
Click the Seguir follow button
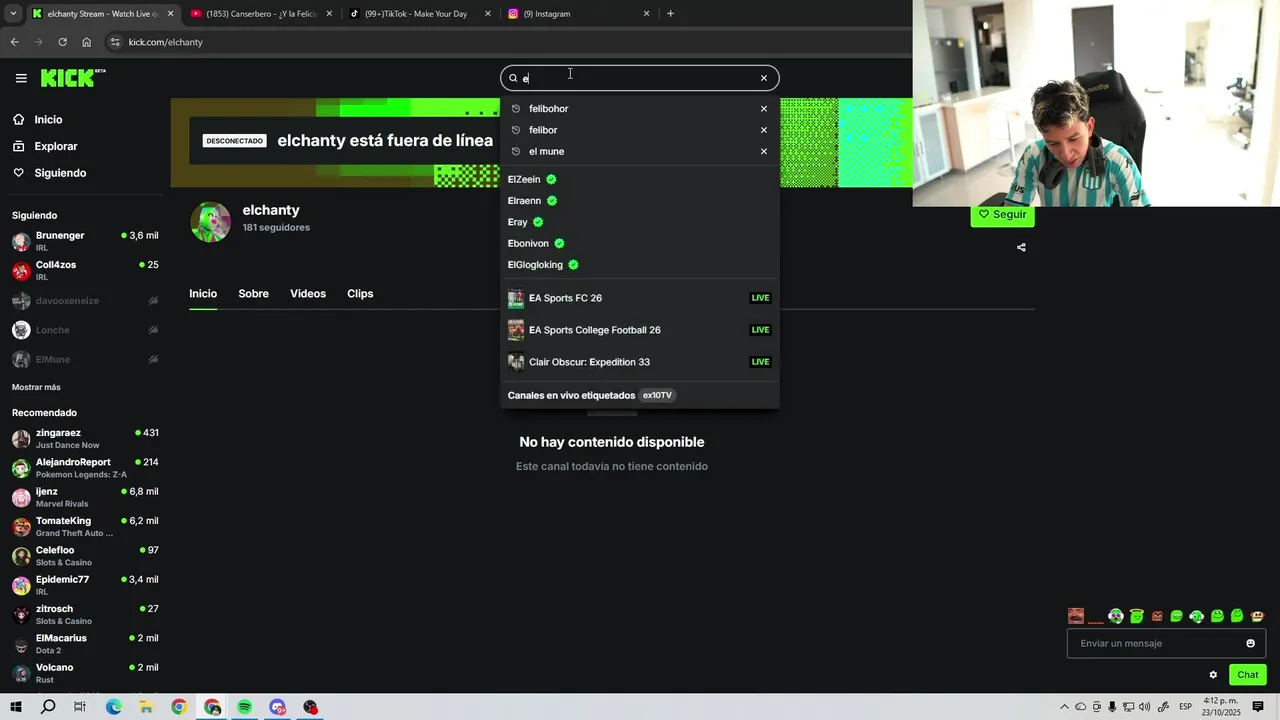[x=1002, y=215]
